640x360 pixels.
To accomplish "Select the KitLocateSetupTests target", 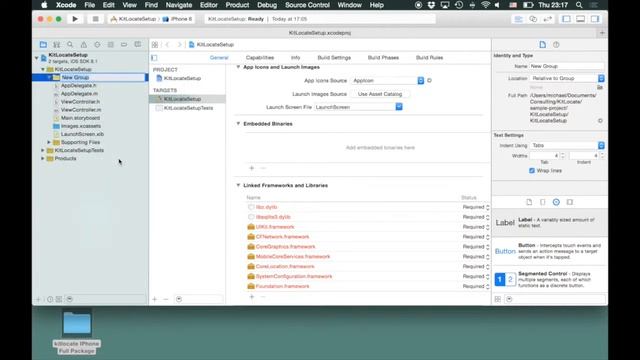I will coord(187,108).
